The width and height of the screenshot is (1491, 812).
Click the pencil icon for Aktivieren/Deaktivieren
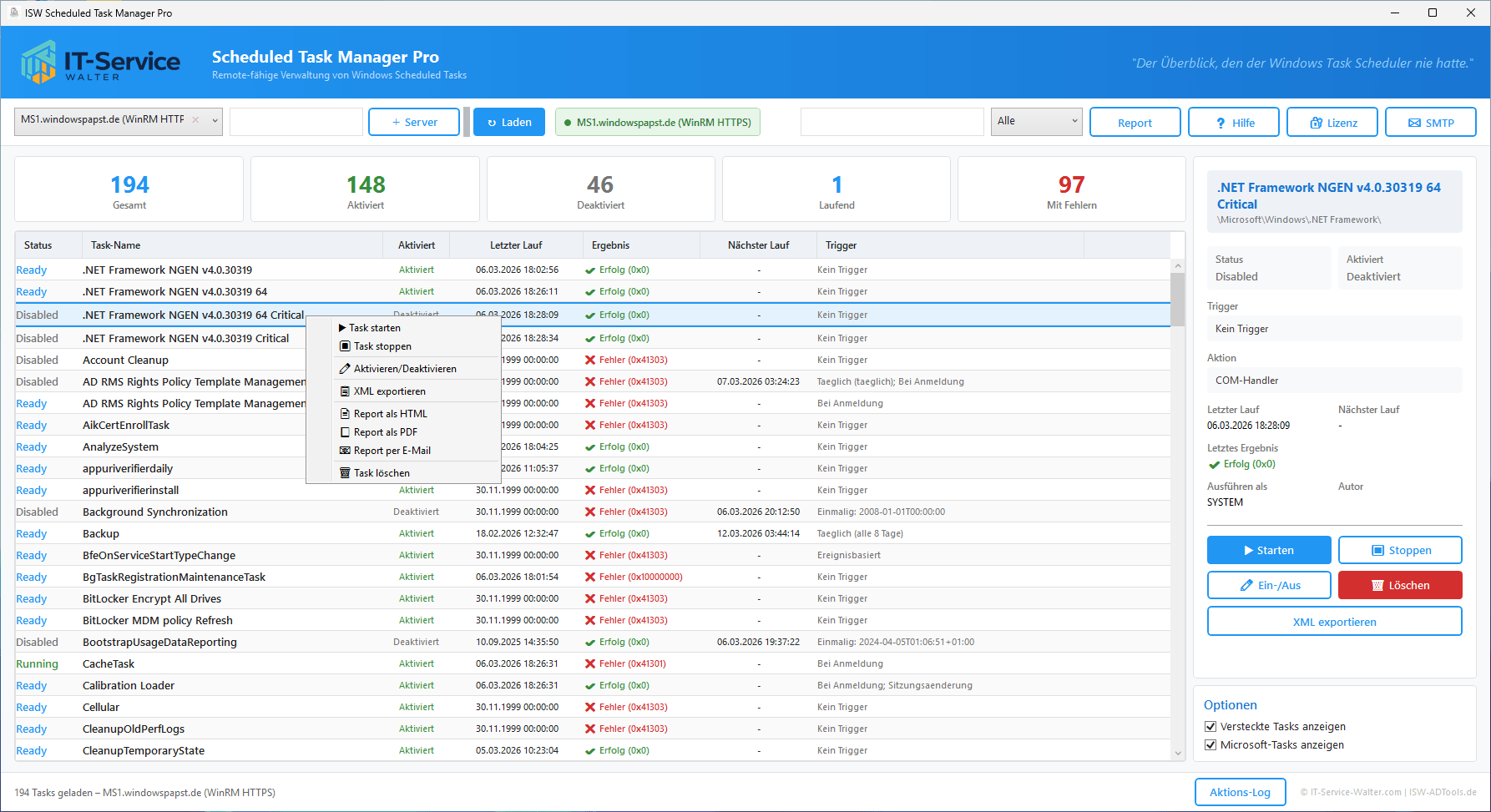coord(345,369)
